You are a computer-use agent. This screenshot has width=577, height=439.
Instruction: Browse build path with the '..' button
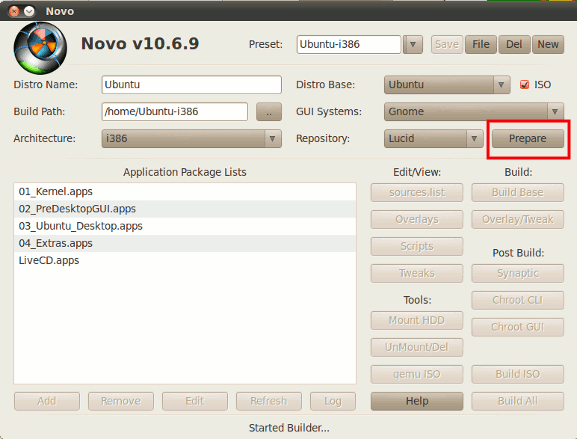(x=269, y=111)
